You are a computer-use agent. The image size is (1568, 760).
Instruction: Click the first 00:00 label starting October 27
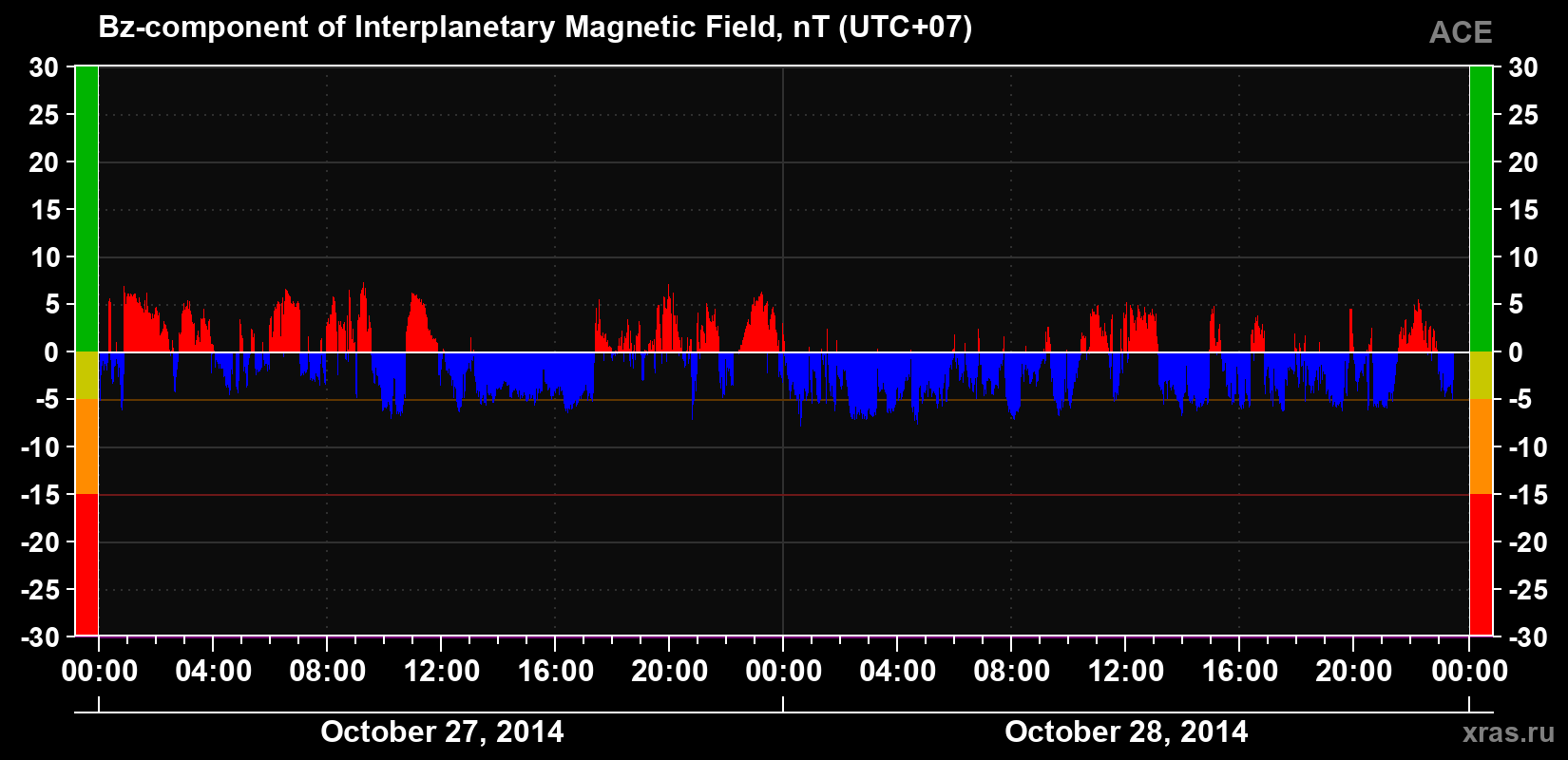(x=100, y=672)
